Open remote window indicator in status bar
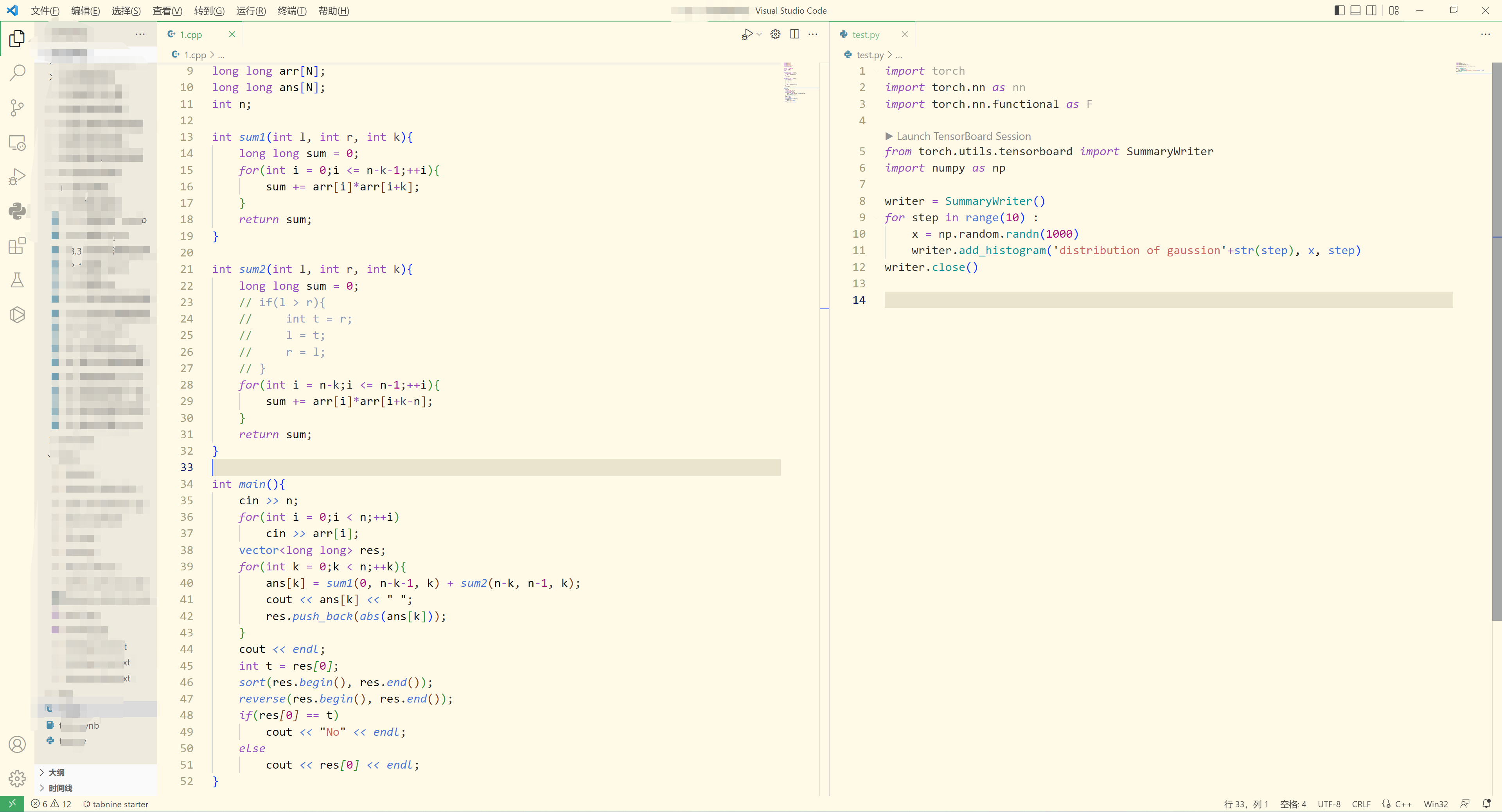 pos(12,804)
